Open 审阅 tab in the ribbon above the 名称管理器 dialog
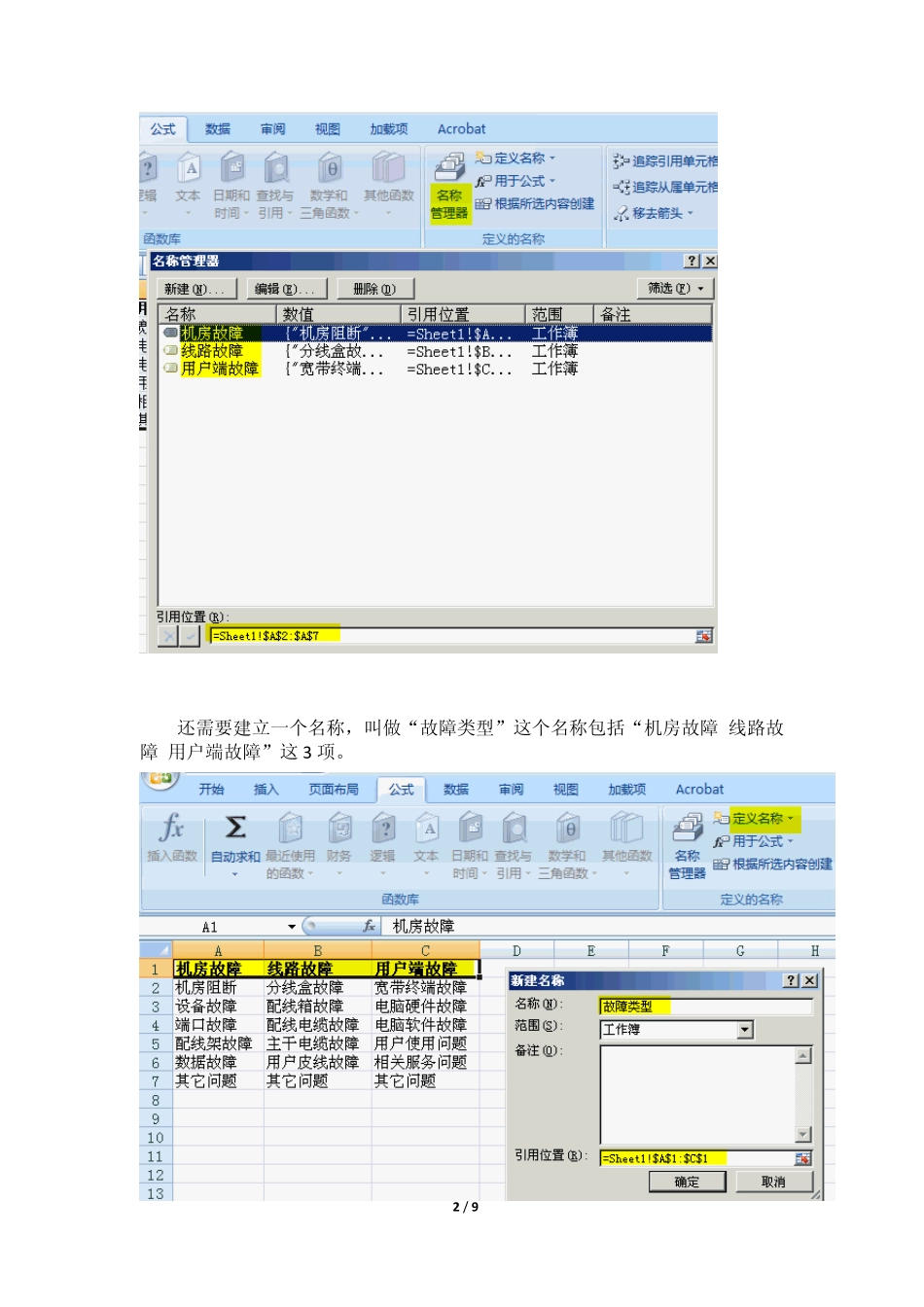The height and width of the screenshot is (1307, 924). [273, 129]
